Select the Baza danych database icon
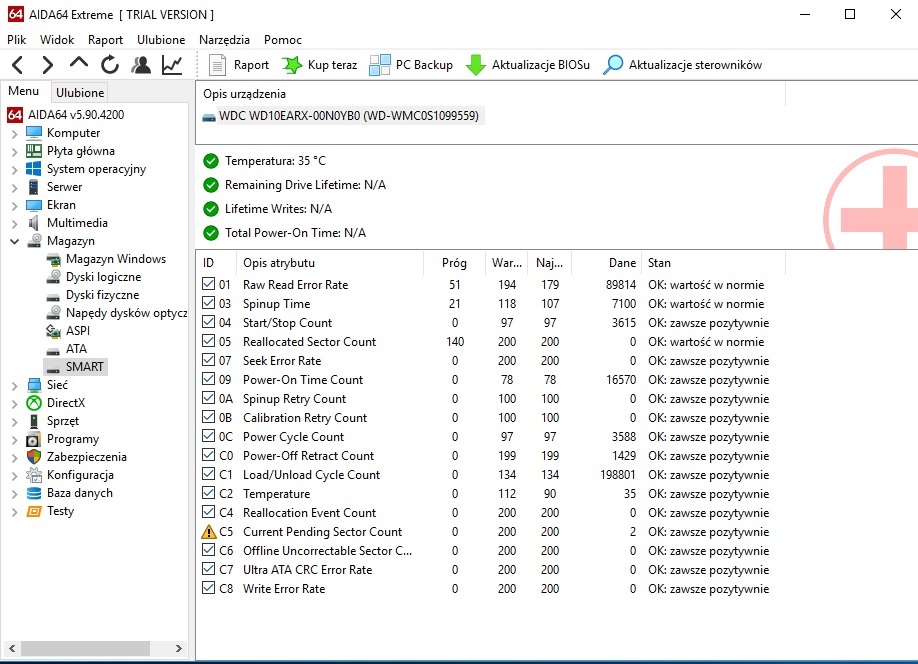Viewport: 918px width, 664px height. [34, 493]
